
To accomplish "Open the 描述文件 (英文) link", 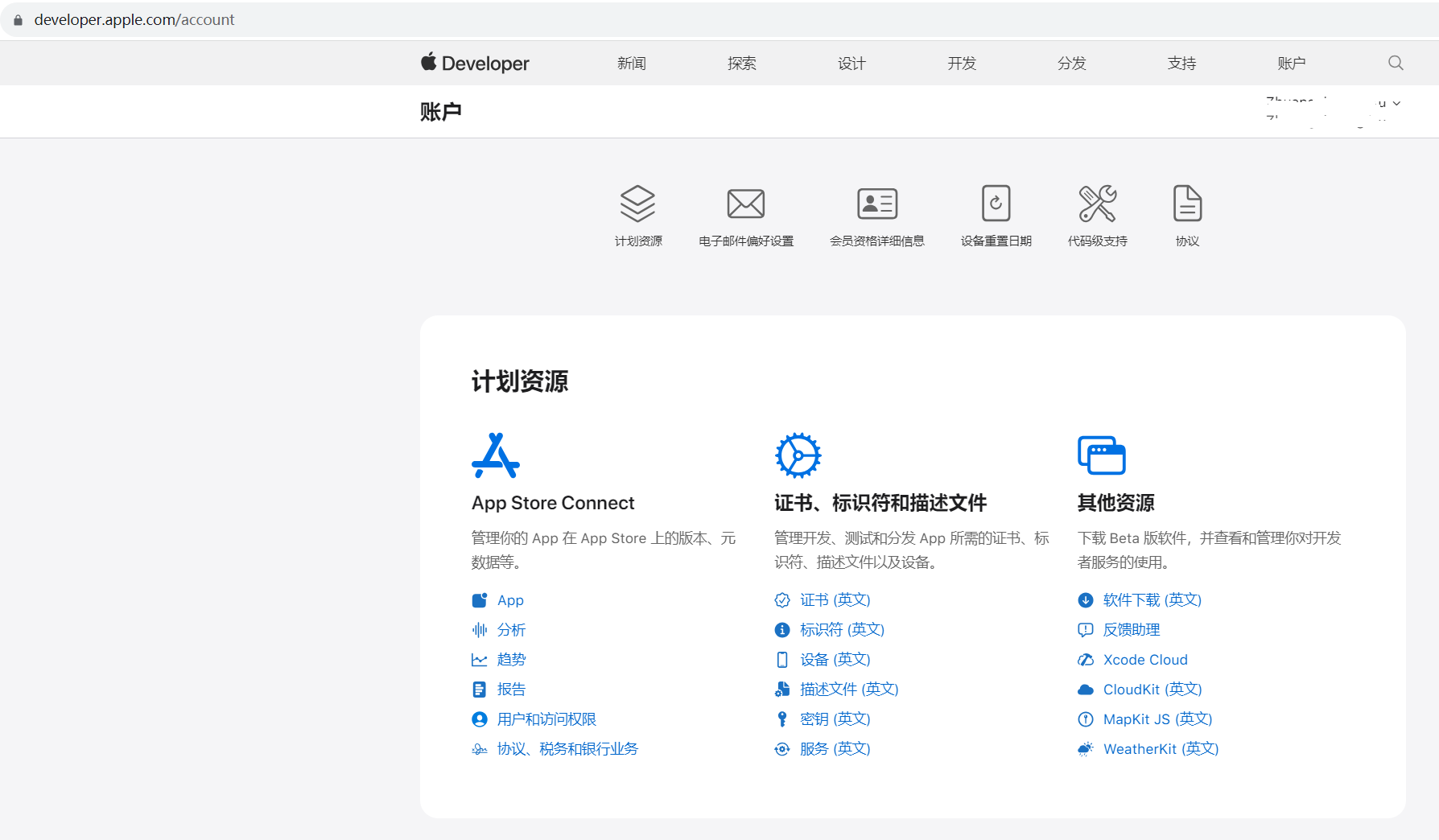I will point(849,690).
